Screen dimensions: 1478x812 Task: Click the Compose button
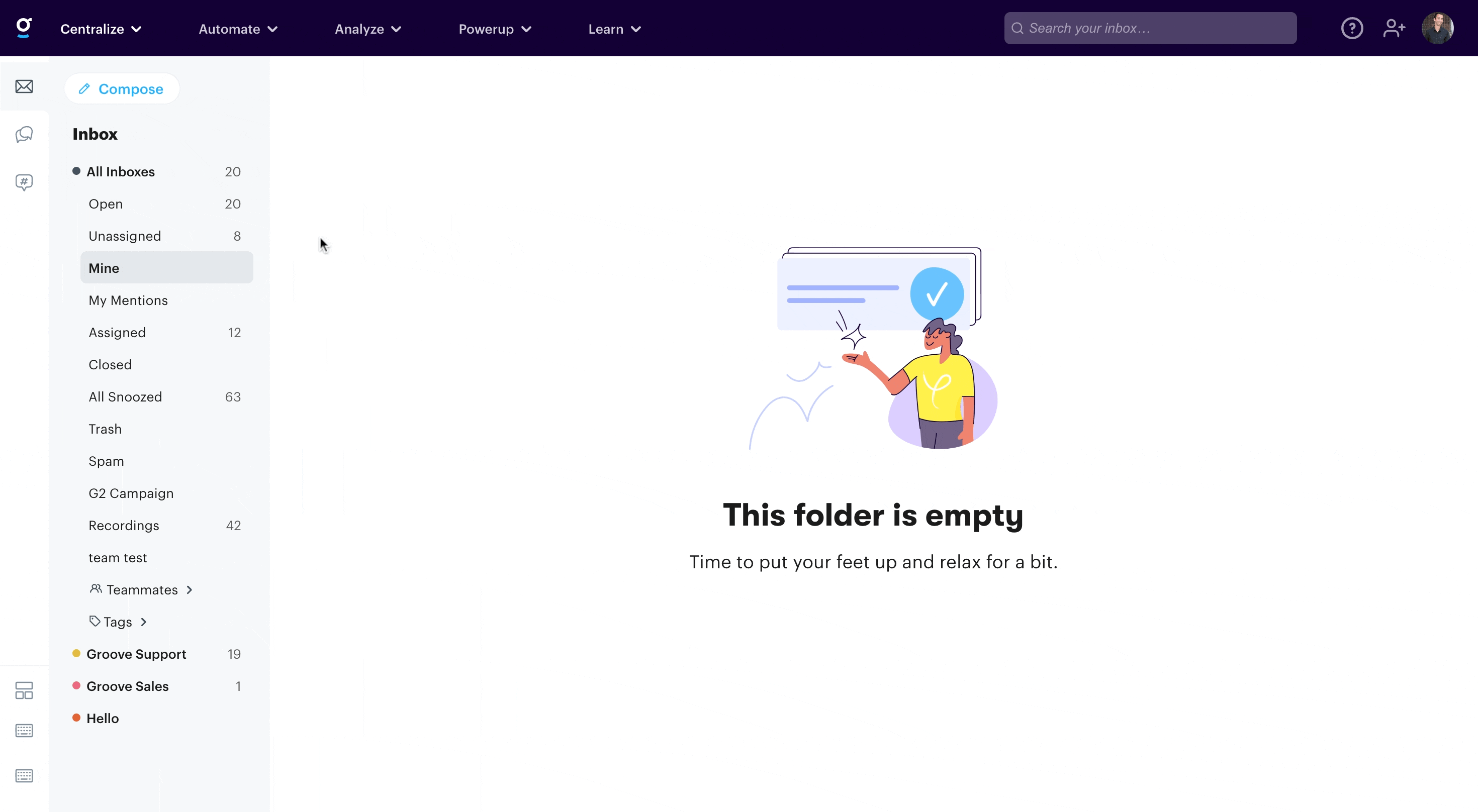coord(122,88)
